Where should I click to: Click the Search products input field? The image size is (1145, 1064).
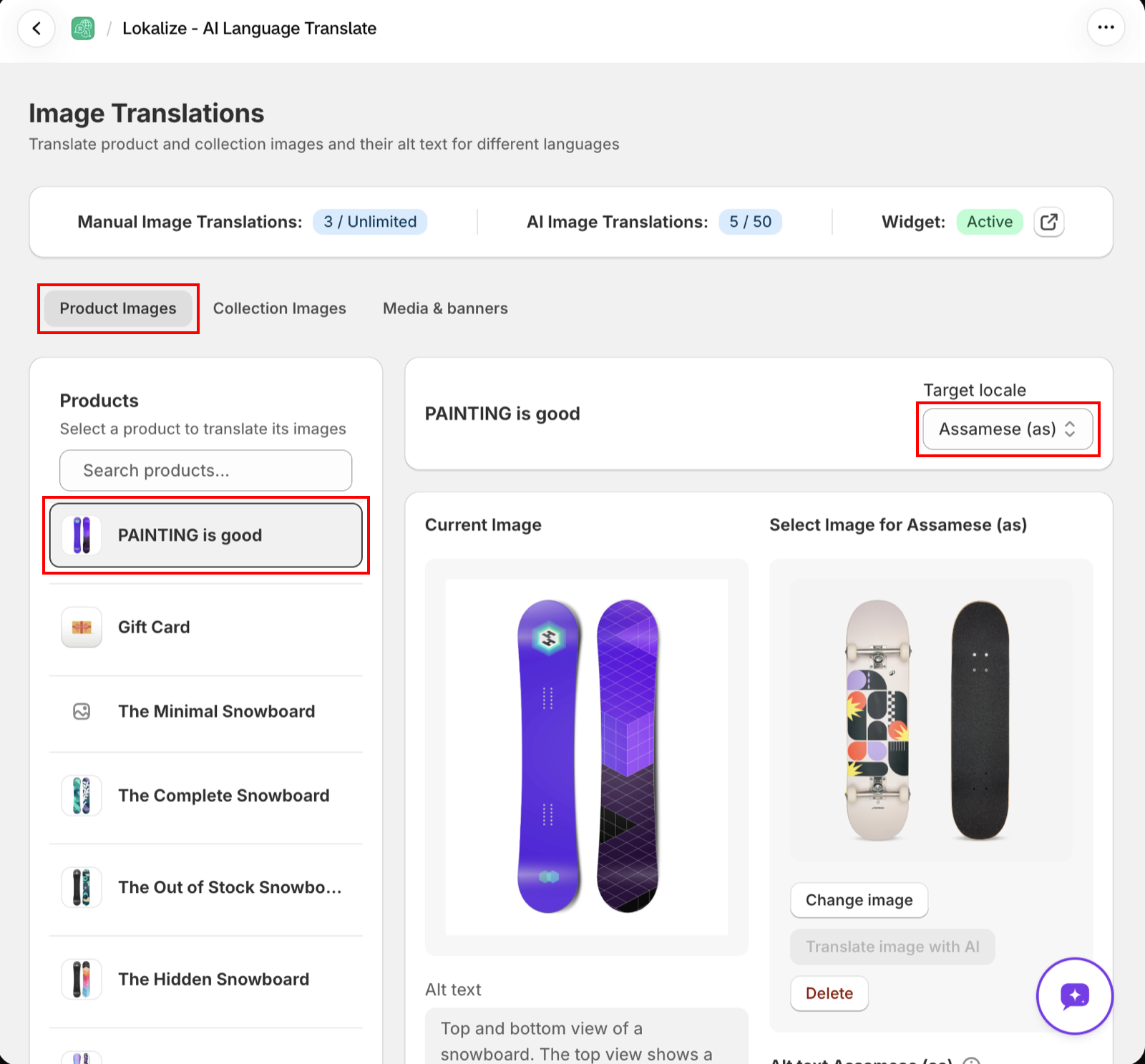point(206,470)
